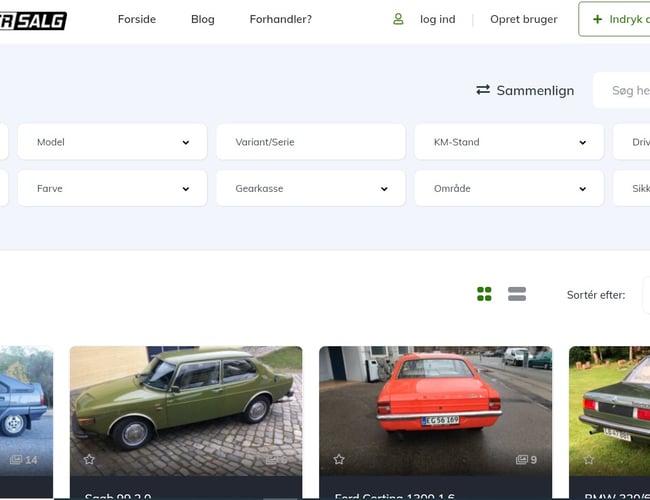Click the compare arrows icon
The width and height of the screenshot is (650, 500).
pyautogui.click(x=483, y=90)
